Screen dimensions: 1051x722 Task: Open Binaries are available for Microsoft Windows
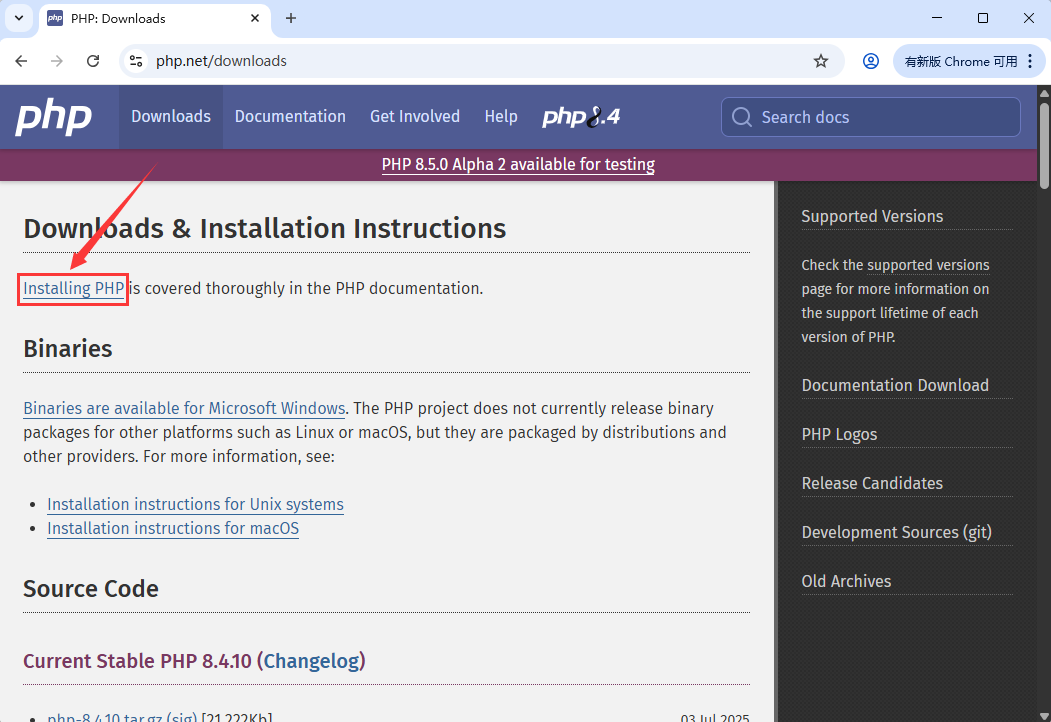(184, 408)
